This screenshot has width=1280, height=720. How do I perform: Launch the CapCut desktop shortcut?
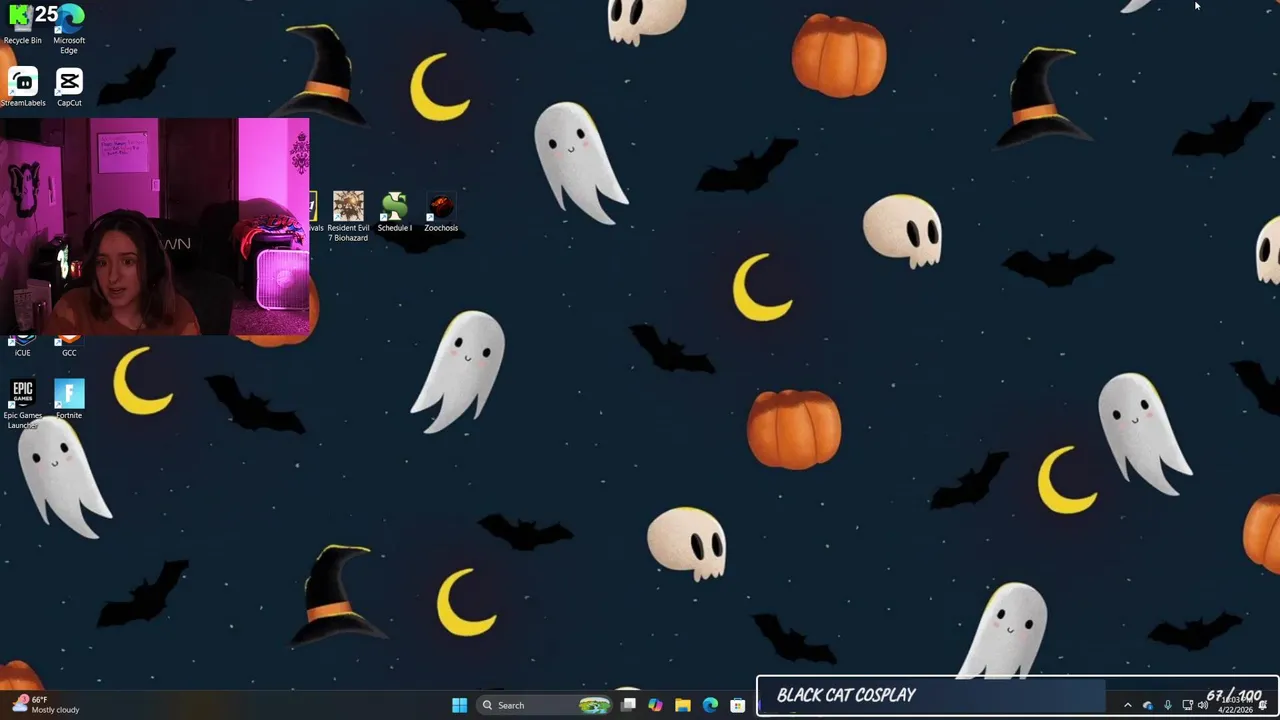pos(69,88)
